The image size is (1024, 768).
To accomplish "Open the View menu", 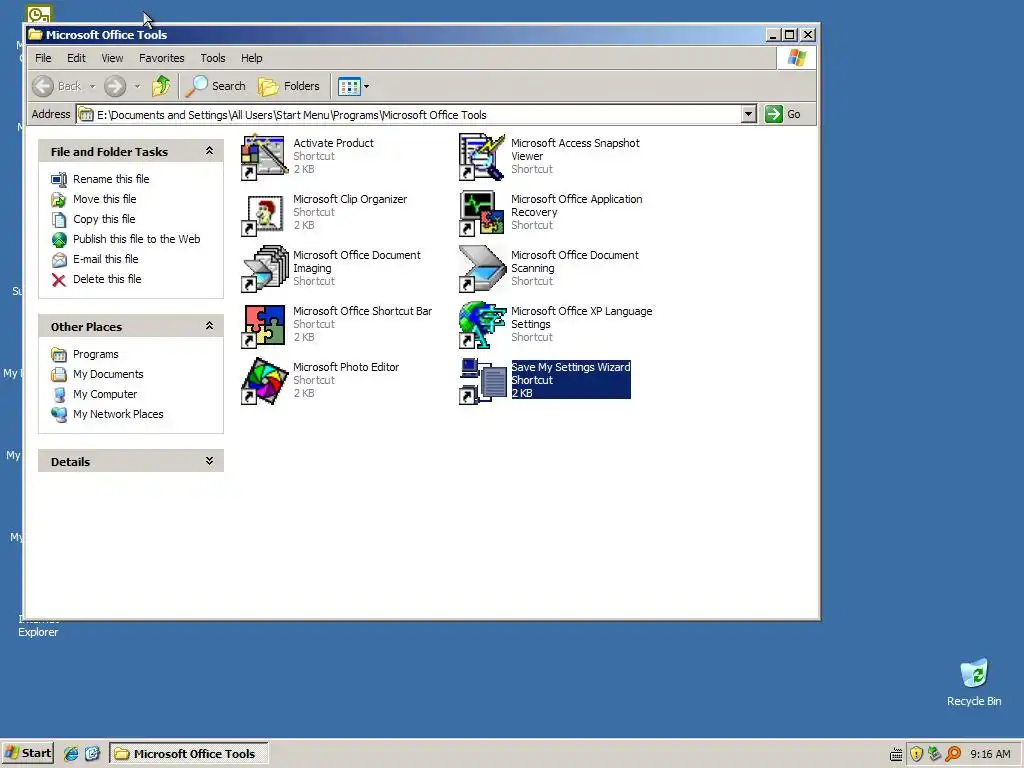I will coord(112,58).
